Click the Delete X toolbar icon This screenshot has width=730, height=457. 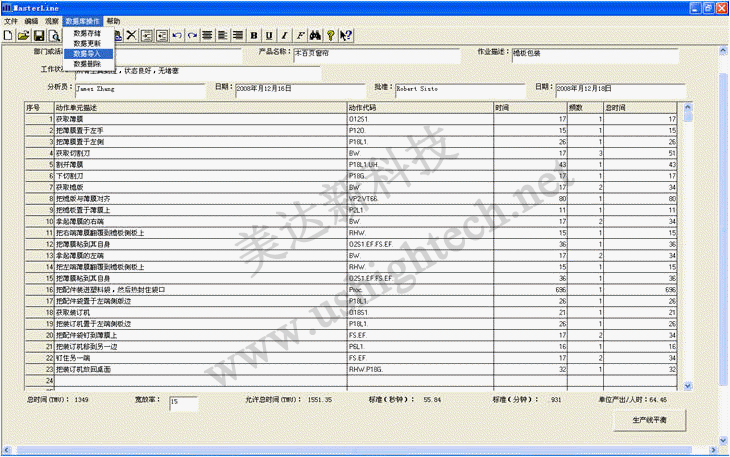(x=131, y=35)
